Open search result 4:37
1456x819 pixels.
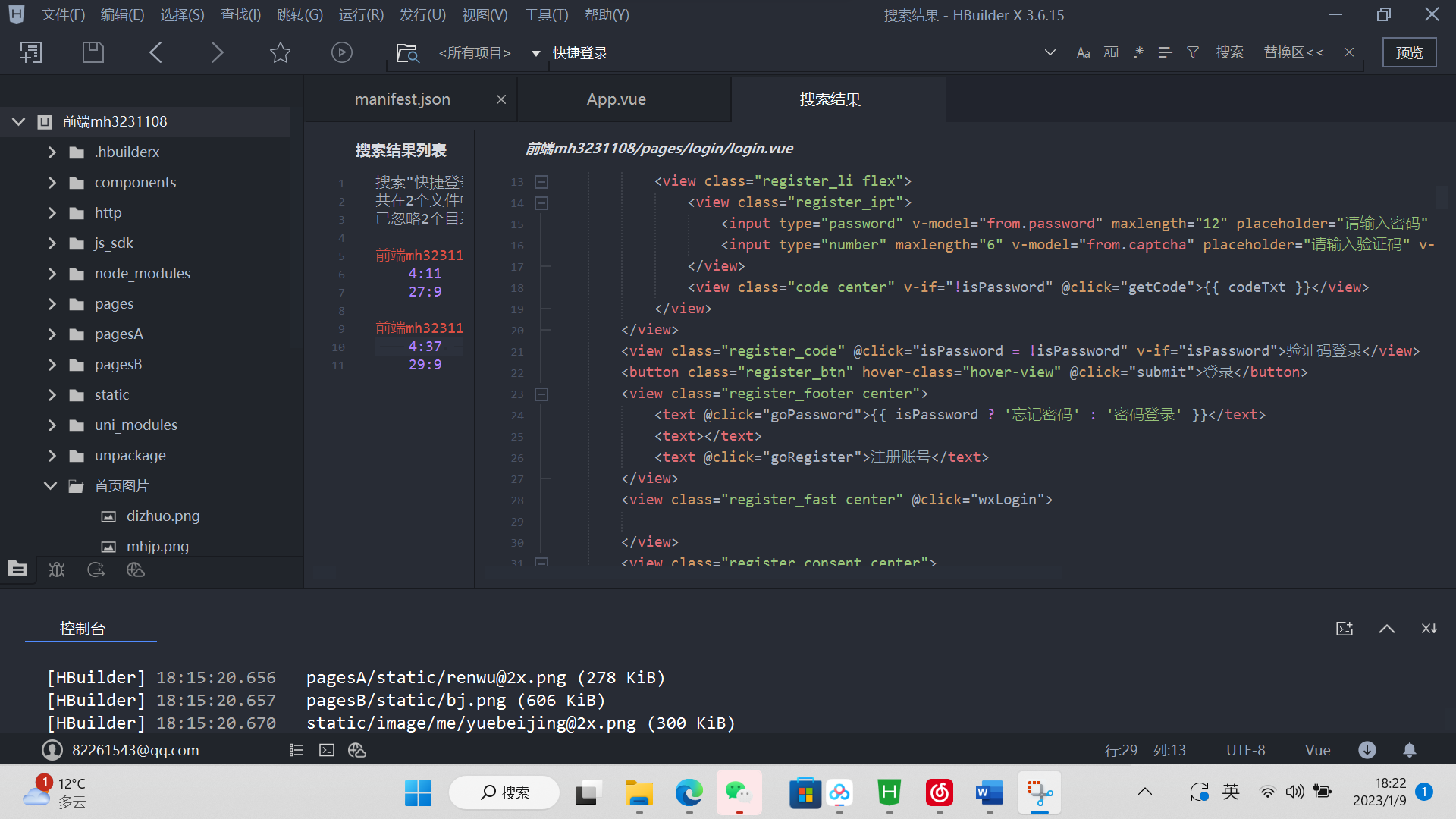pos(425,347)
